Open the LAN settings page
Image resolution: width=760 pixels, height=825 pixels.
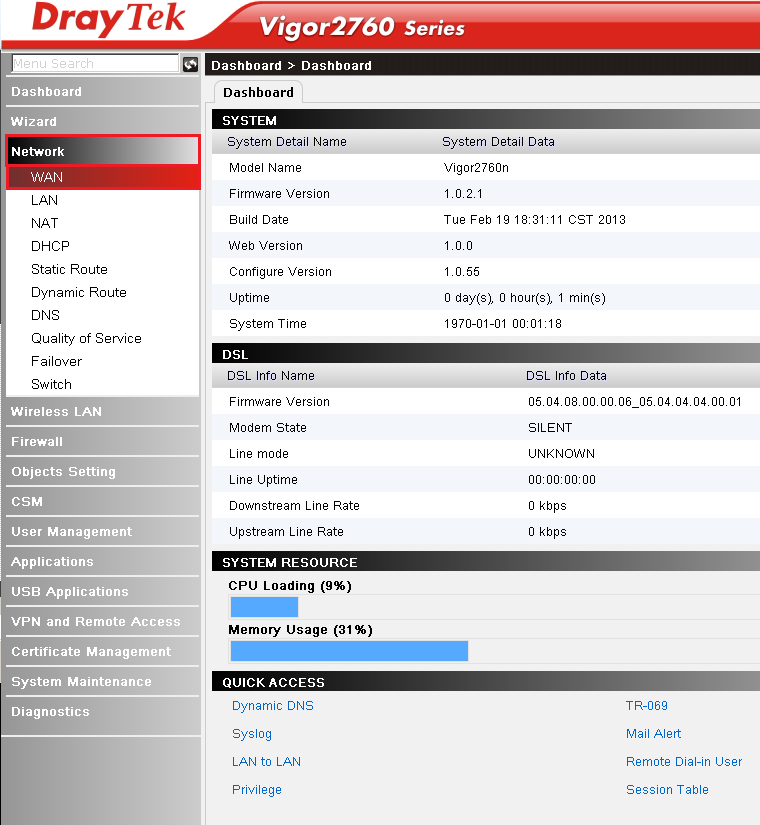(45, 200)
